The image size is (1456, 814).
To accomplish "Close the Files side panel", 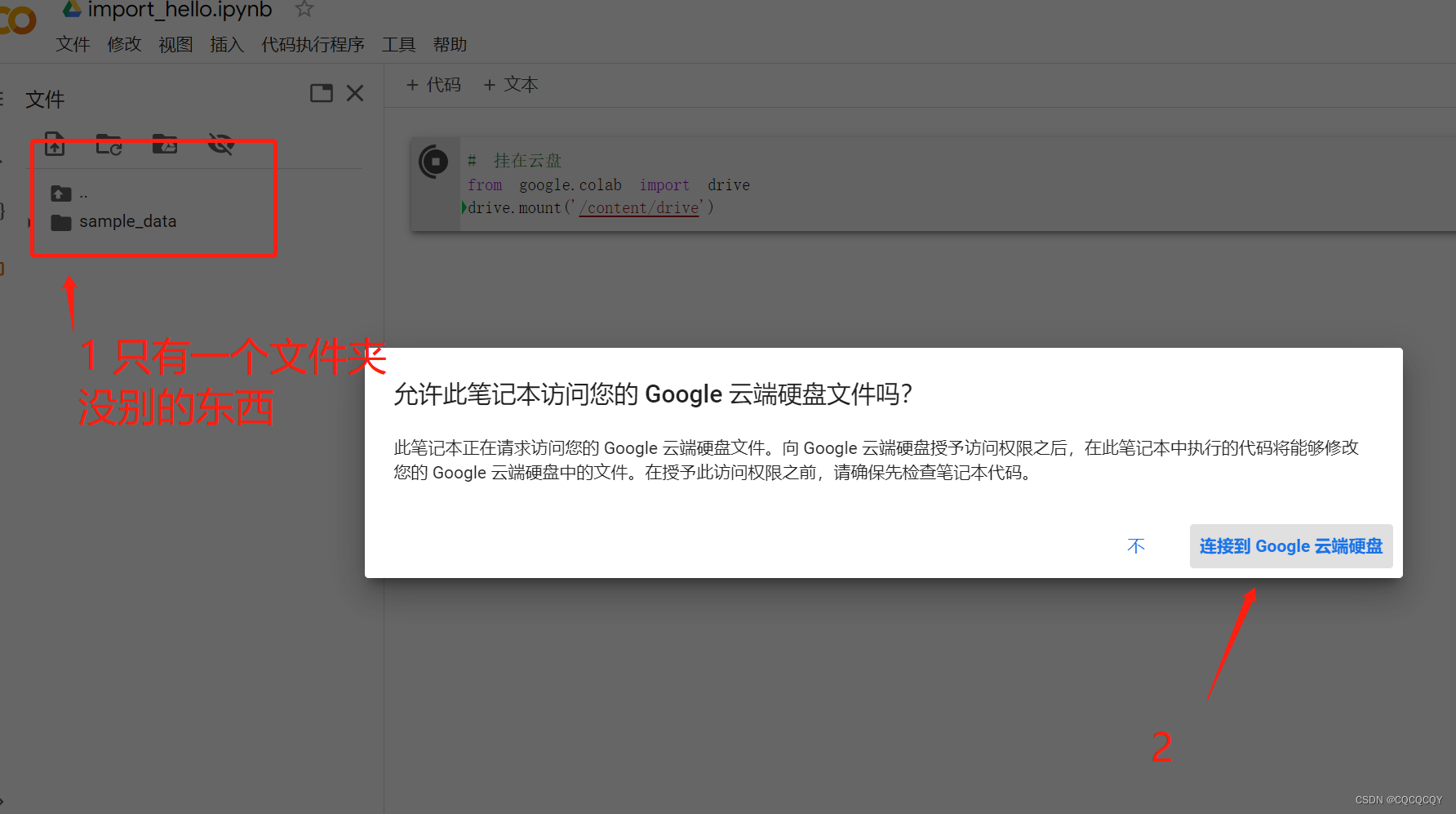I will pyautogui.click(x=355, y=93).
